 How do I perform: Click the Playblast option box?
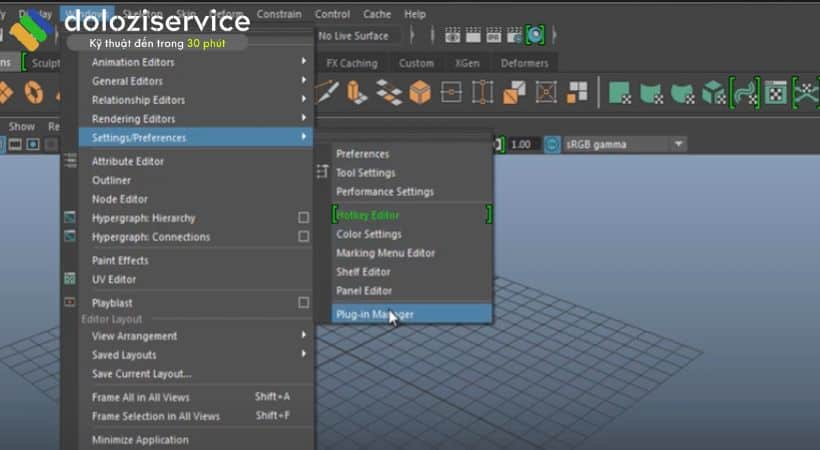(x=303, y=302)
